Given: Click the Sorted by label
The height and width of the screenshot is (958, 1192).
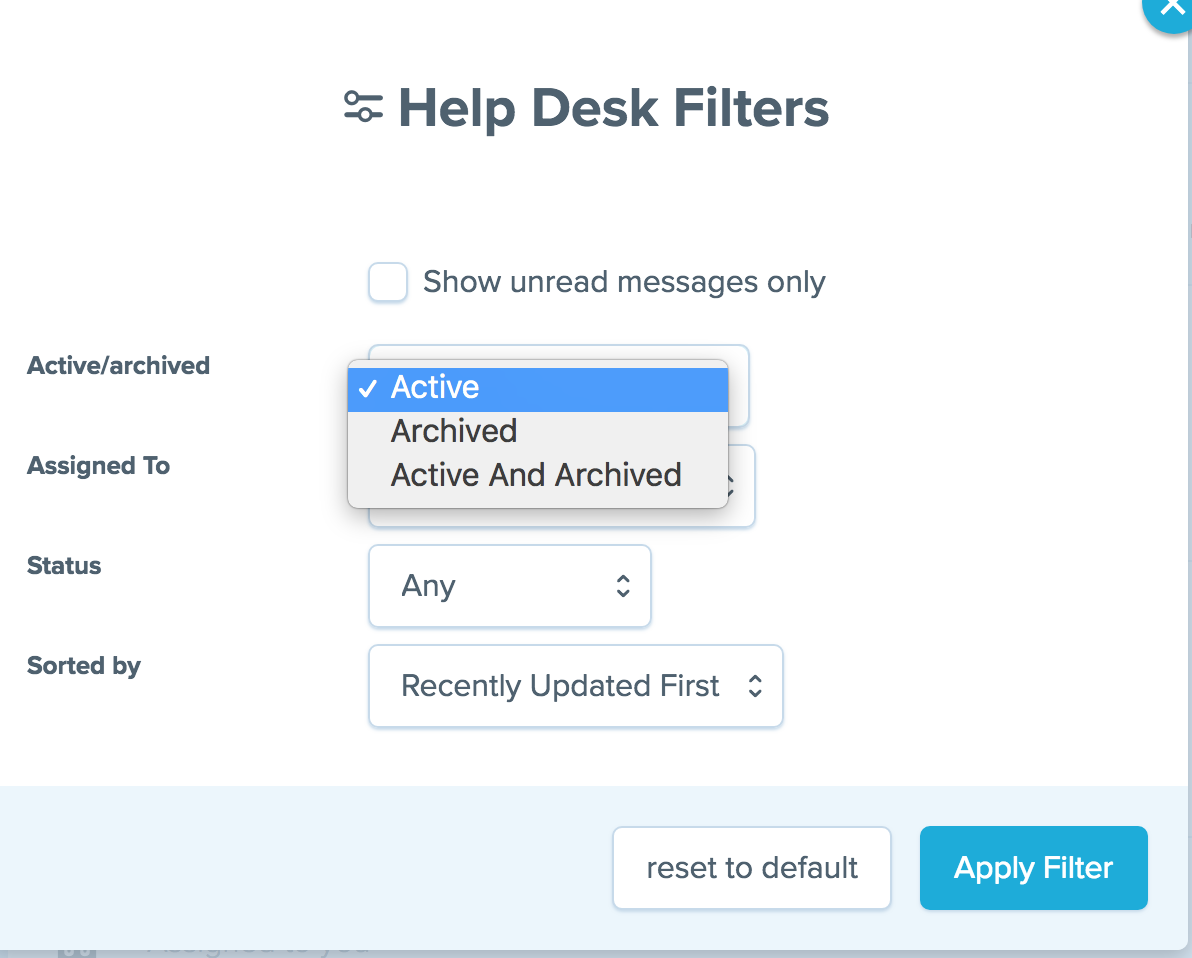Looking at the screenshot, I should pyautogui.click(x=84, y=666).
